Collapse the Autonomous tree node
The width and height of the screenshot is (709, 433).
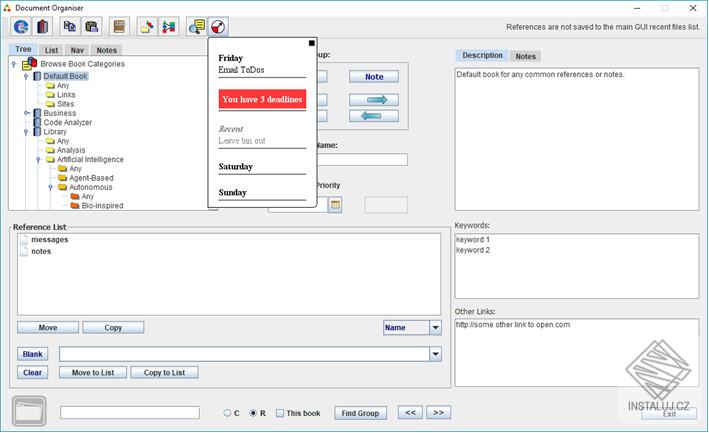tap(51, 187)
